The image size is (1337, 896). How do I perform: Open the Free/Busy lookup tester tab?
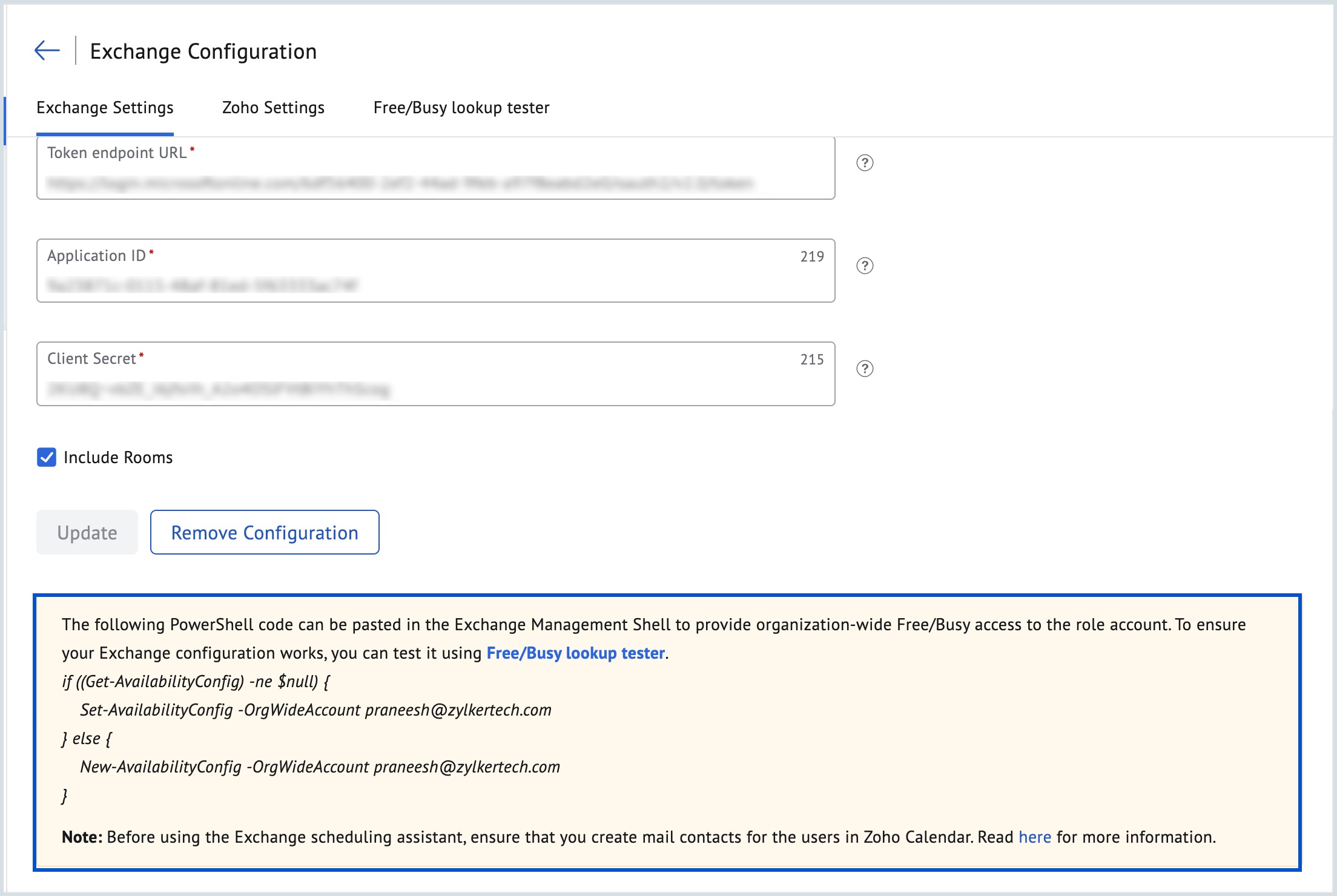(x=461, y=107)
